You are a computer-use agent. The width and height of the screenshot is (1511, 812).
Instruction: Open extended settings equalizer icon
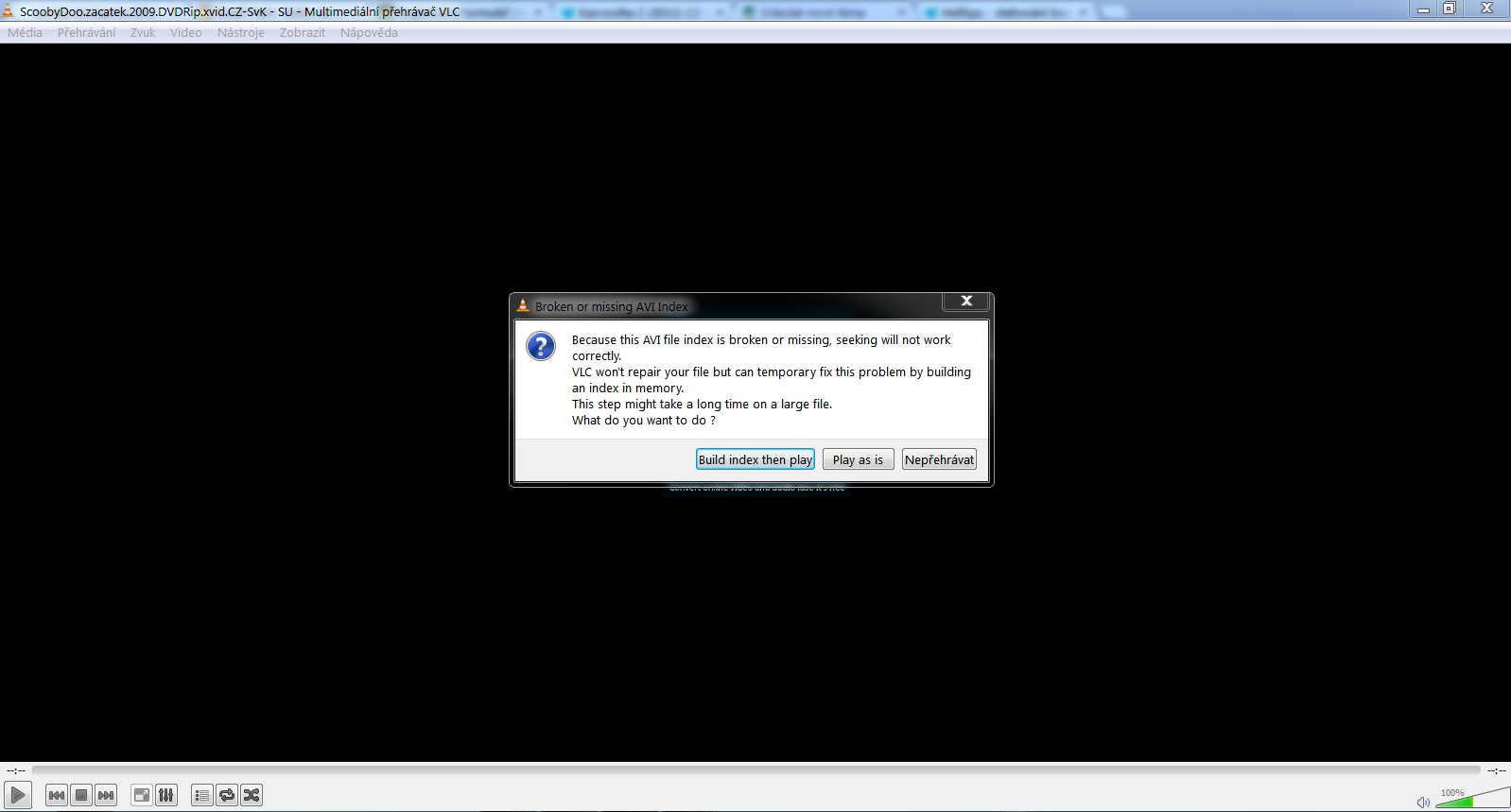point(166,795)
